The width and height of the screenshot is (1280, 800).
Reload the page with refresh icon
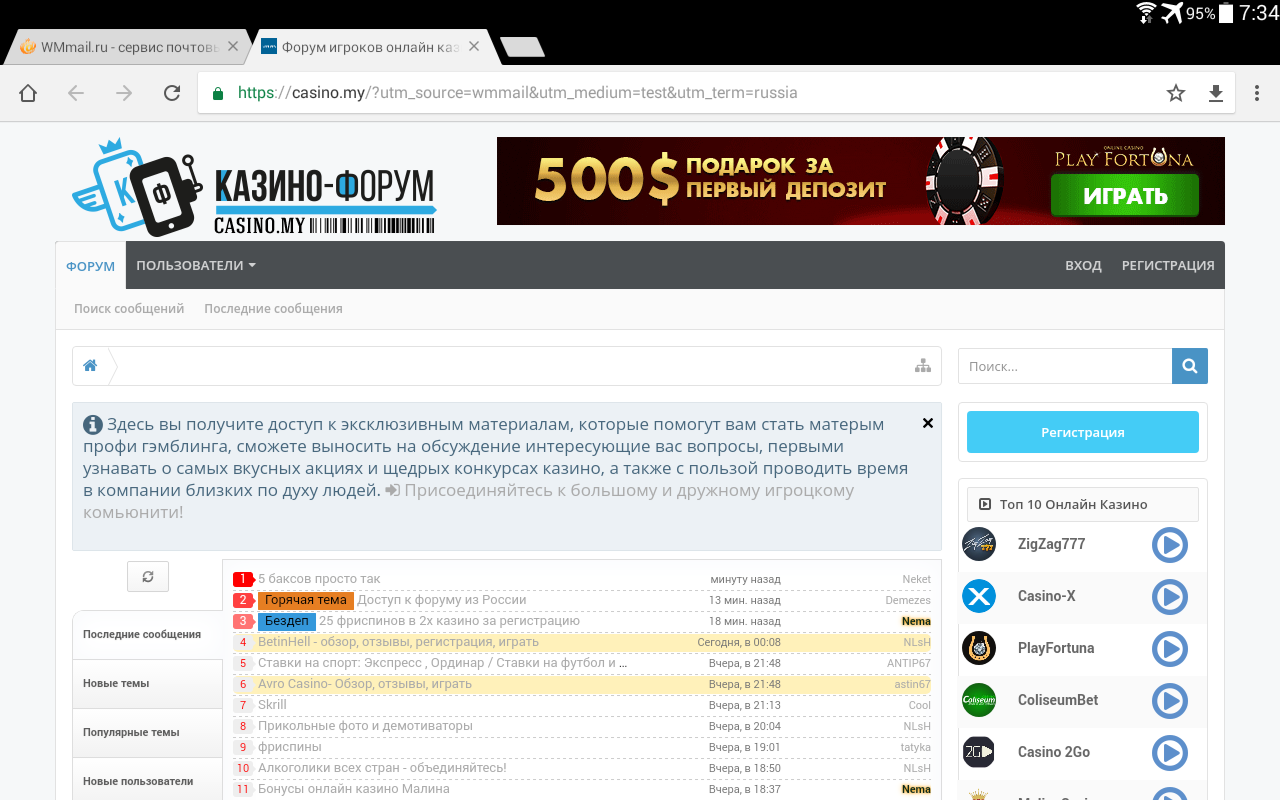tap(172, 93)
